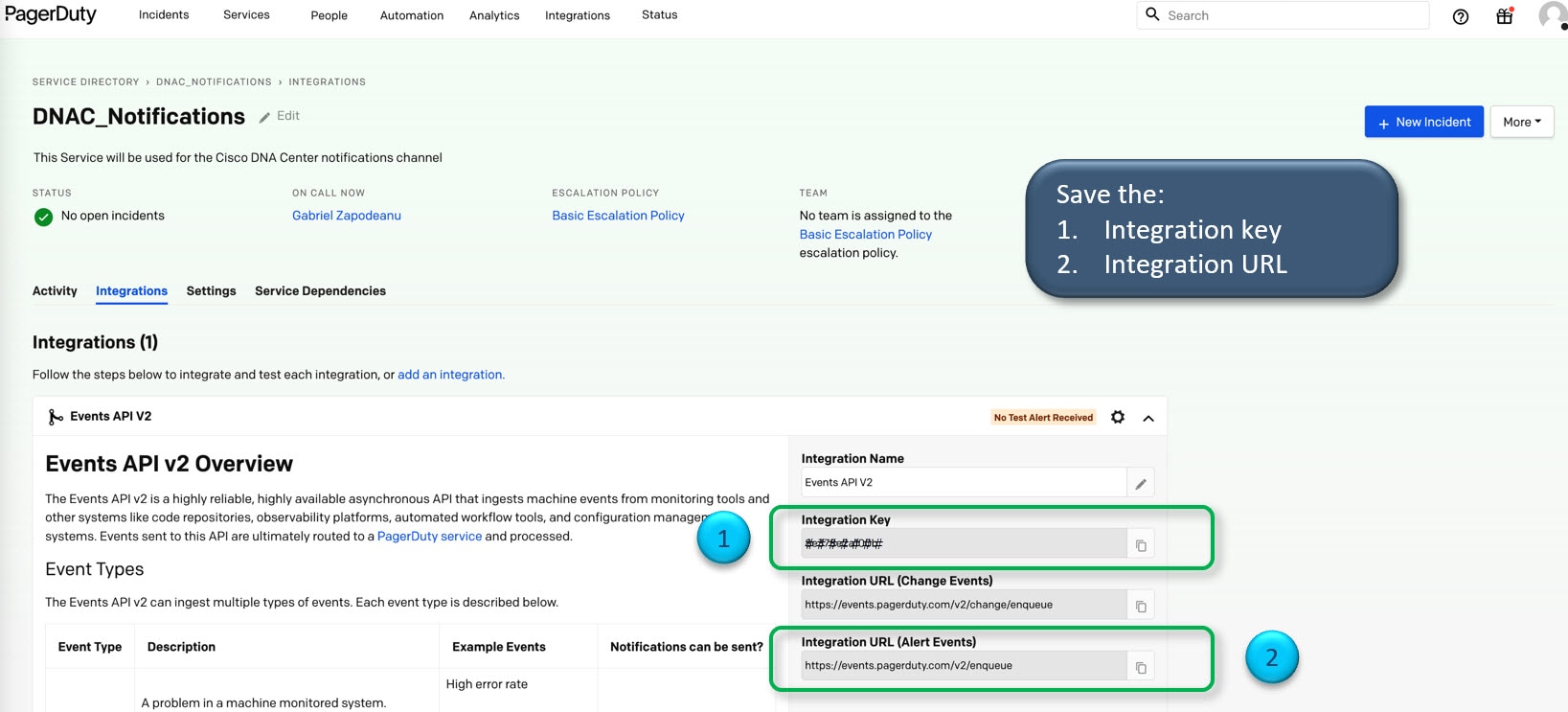Follow the PagerDuty service link
The width and height of the screenshot is (1568, 712).
pos(429,537)
